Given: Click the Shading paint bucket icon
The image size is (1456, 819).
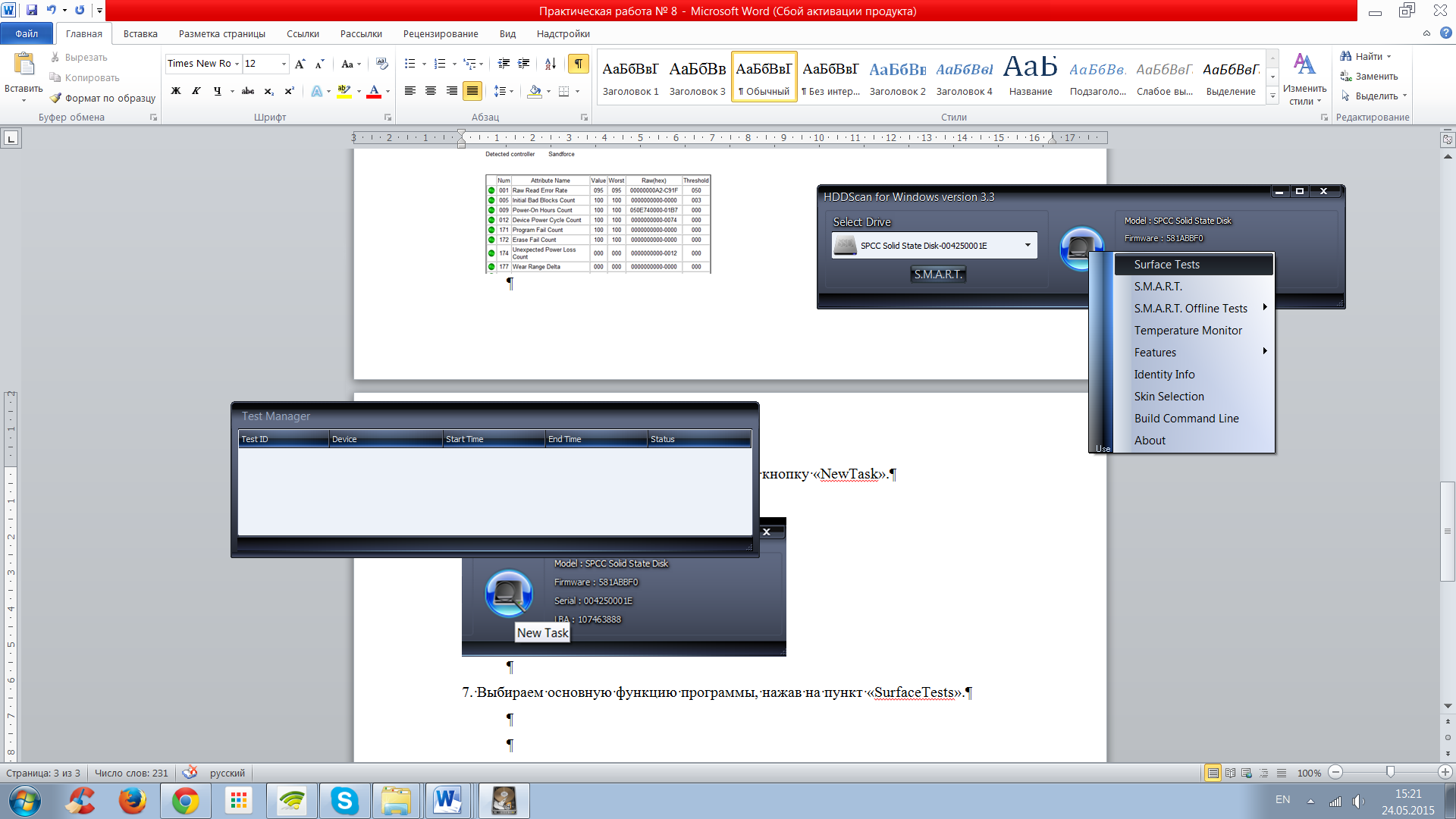Looking at the screenshot, I should (x=535, y=91).
